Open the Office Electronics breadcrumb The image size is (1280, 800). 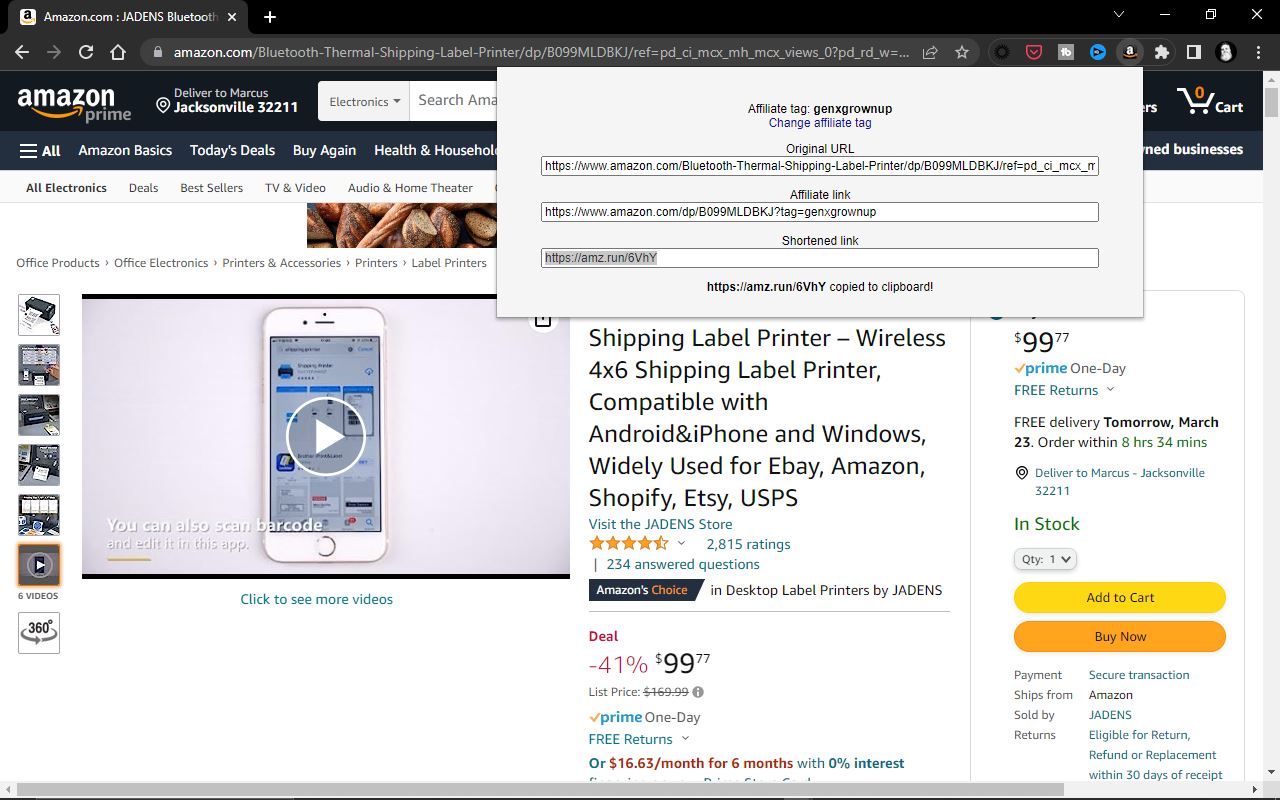[161, 263]
